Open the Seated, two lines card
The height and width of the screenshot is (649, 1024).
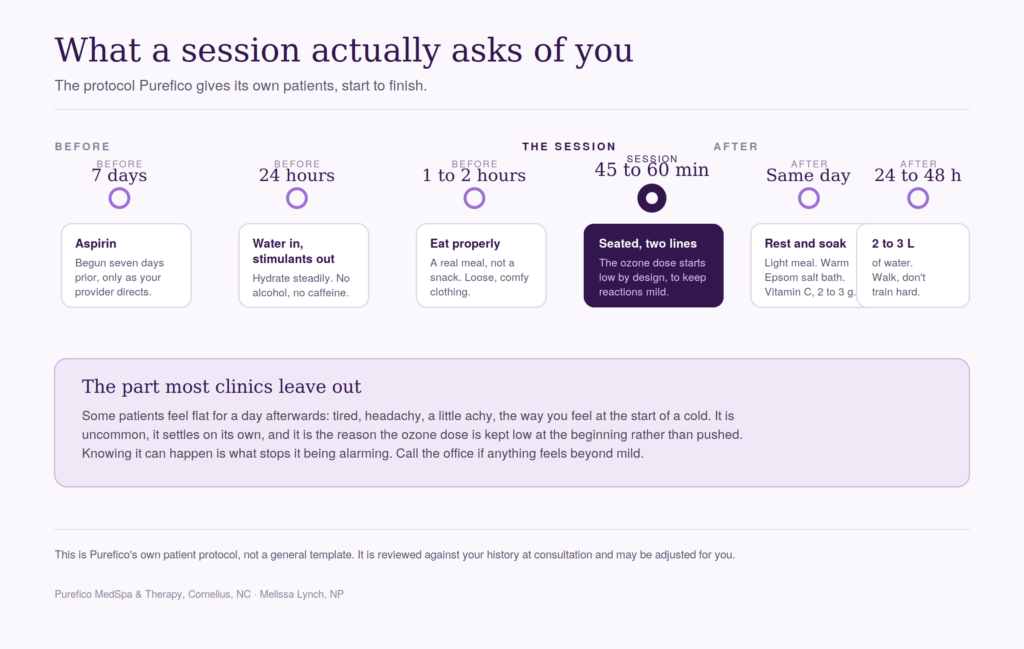(x=653, y=266)
